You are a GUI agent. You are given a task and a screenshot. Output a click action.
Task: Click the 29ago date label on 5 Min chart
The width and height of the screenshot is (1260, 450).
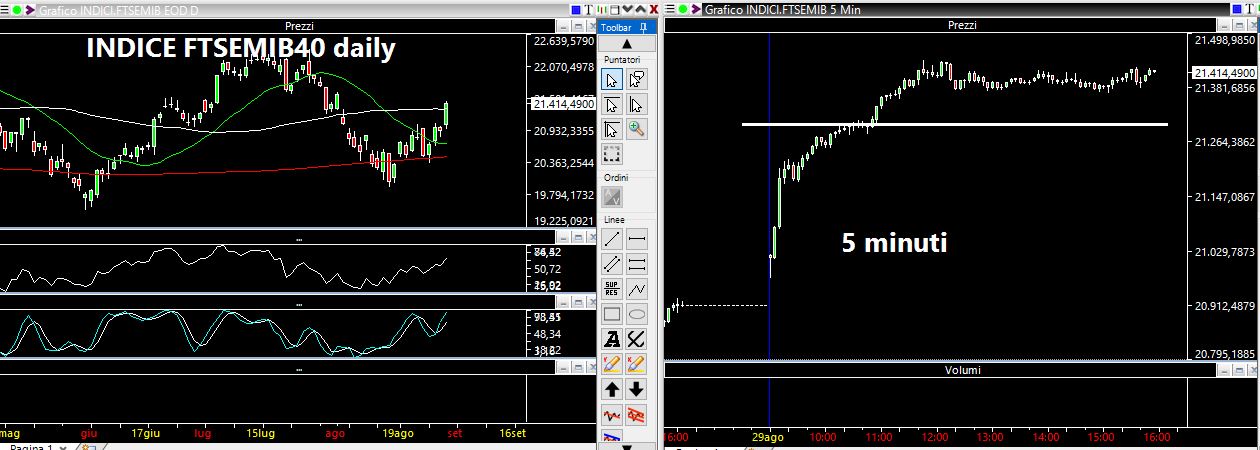point(767,437)
